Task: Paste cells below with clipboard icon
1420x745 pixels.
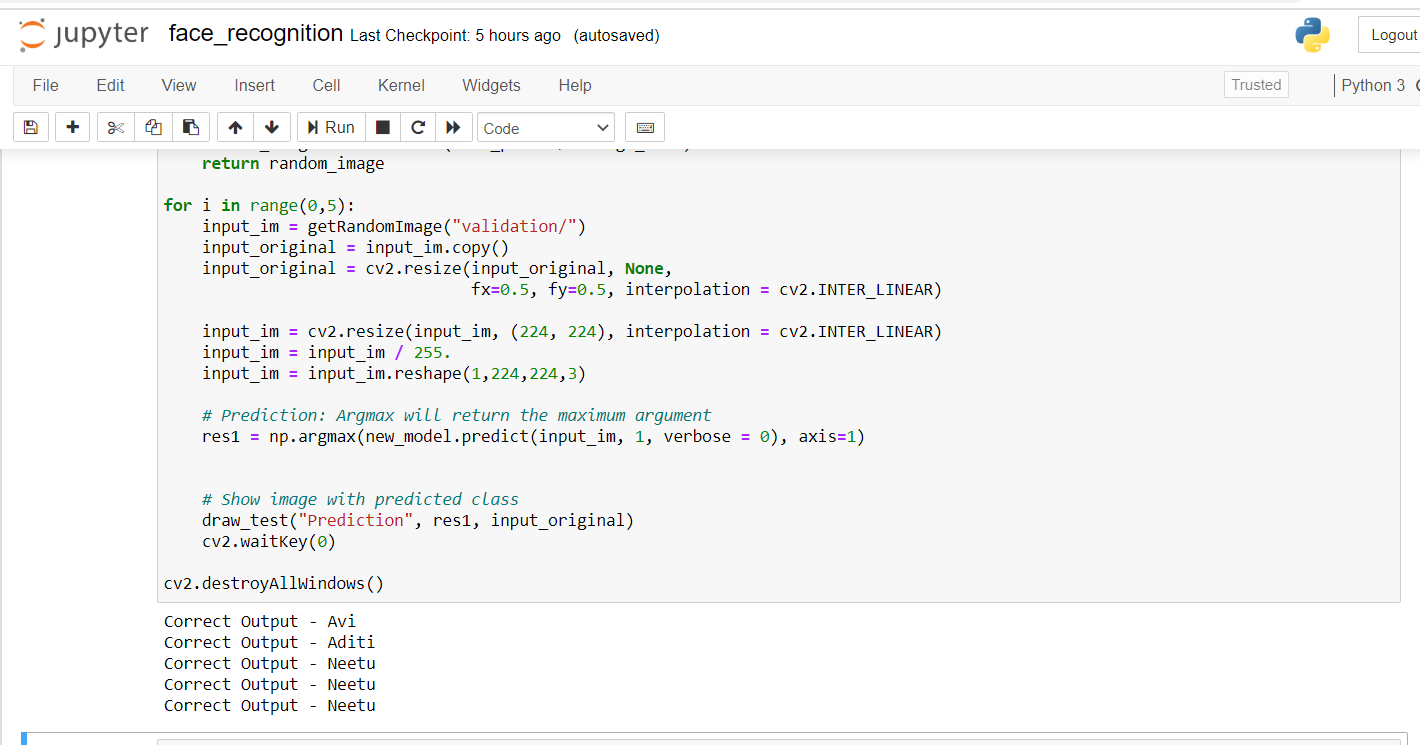Action: coord(191,128)
